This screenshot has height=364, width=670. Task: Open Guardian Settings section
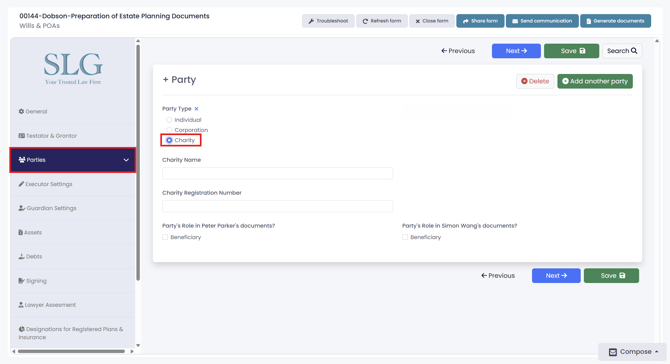point(73,208)
